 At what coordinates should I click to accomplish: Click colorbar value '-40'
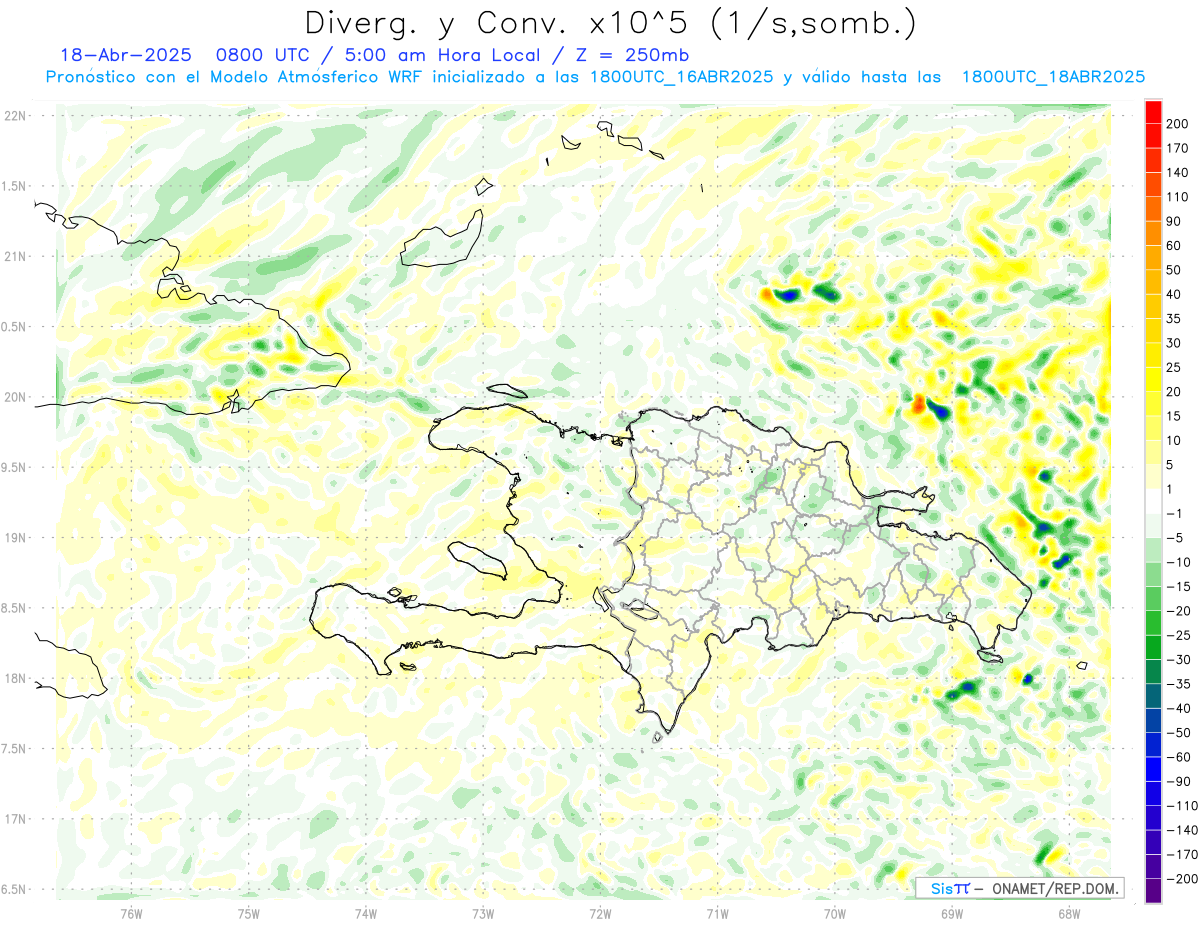point(1177,708)
